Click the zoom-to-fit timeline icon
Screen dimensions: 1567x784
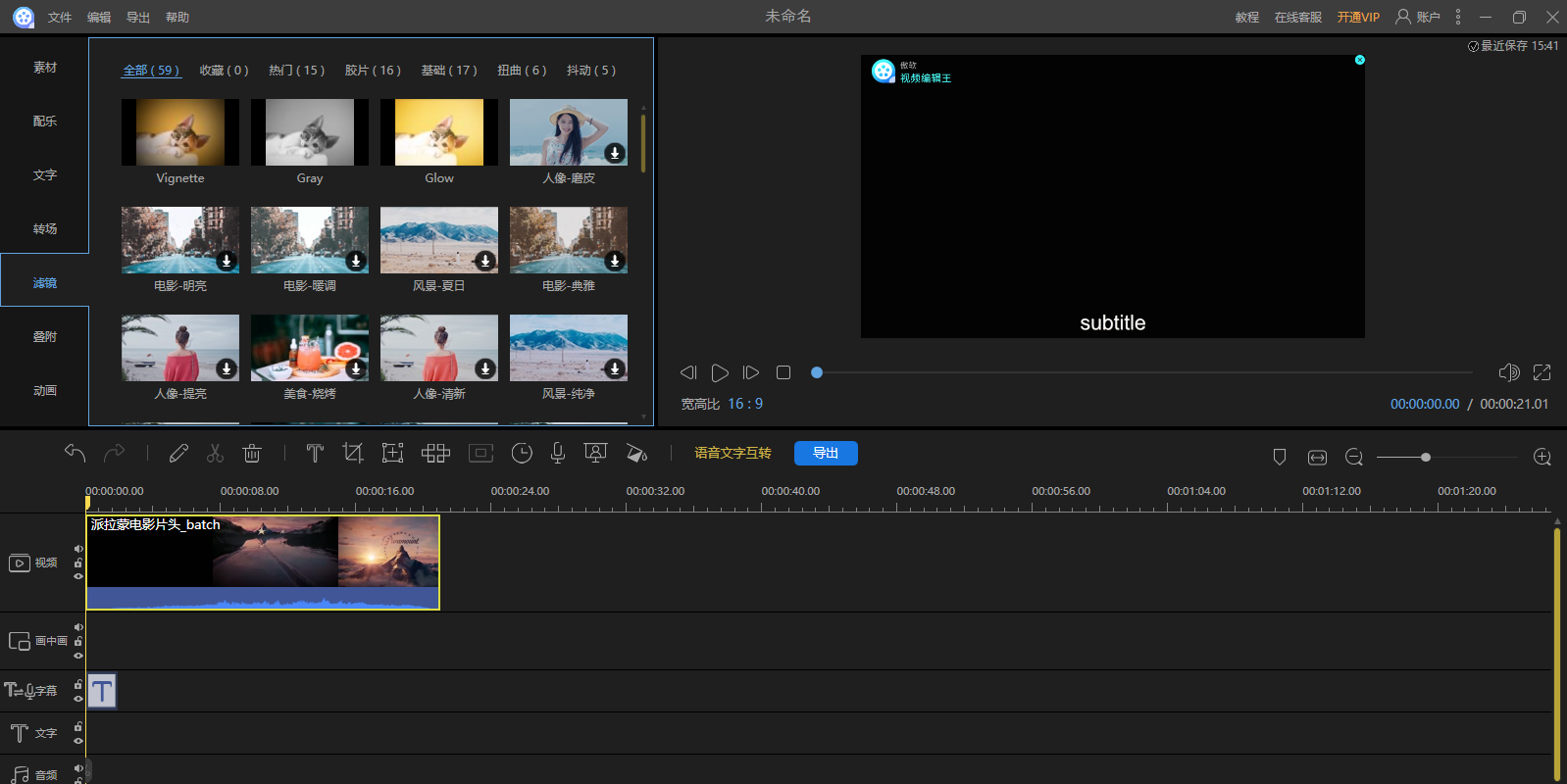coord(1317,458)
